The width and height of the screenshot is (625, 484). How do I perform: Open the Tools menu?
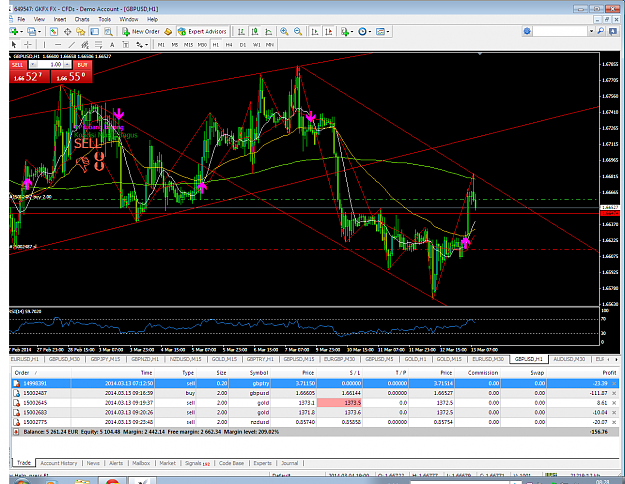pyautogui.click(x=104, y=19)
